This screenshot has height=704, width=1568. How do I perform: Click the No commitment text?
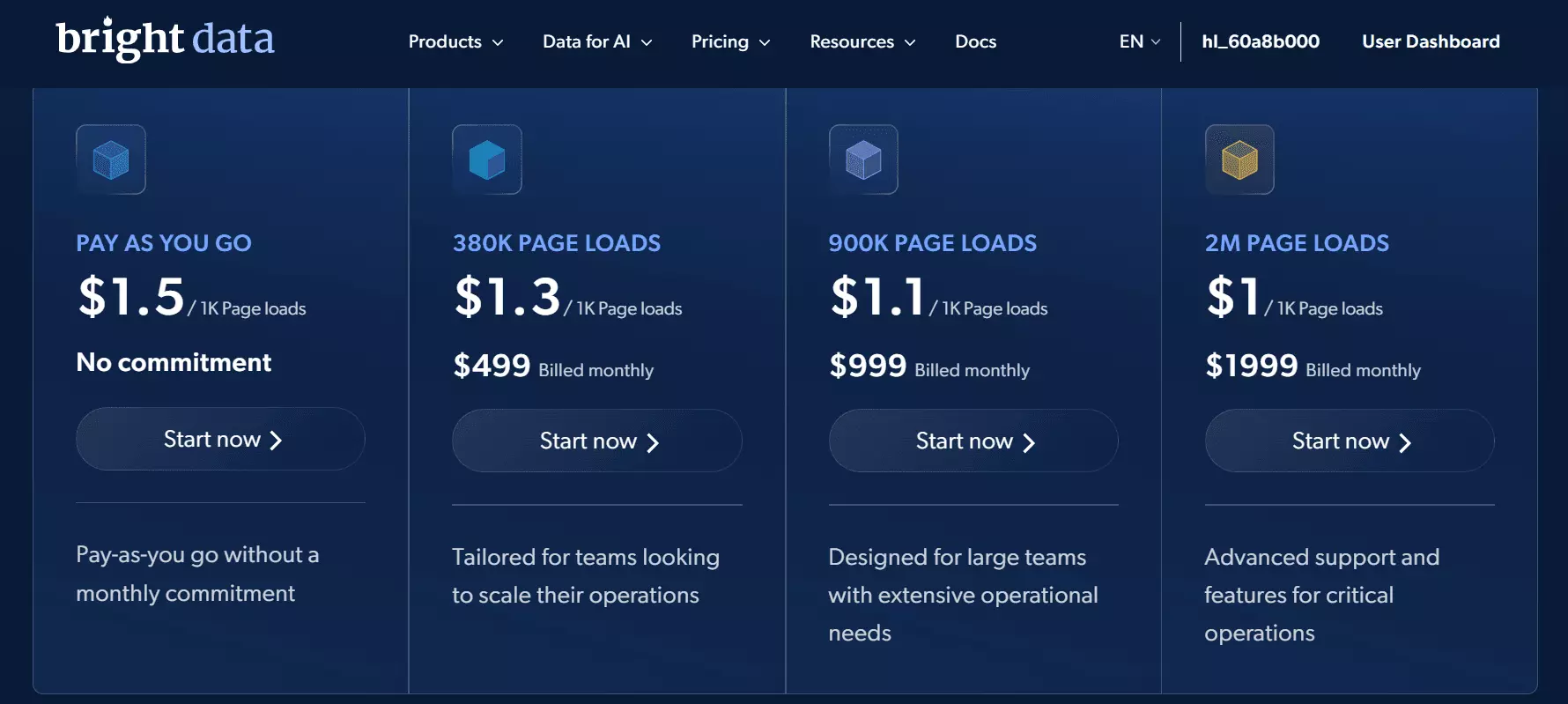coord(174,362)
